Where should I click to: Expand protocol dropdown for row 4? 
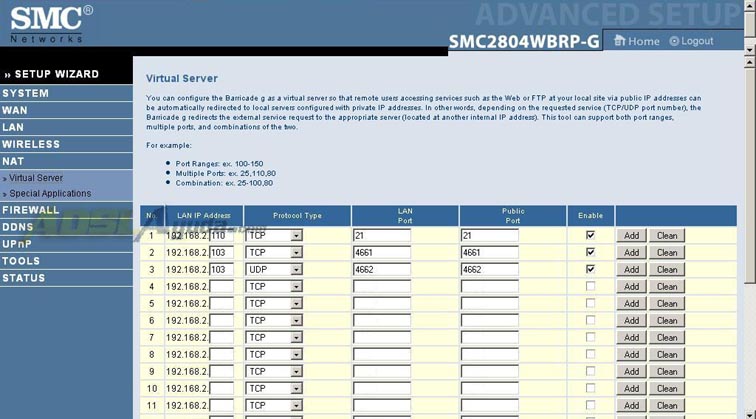(274, 286)
